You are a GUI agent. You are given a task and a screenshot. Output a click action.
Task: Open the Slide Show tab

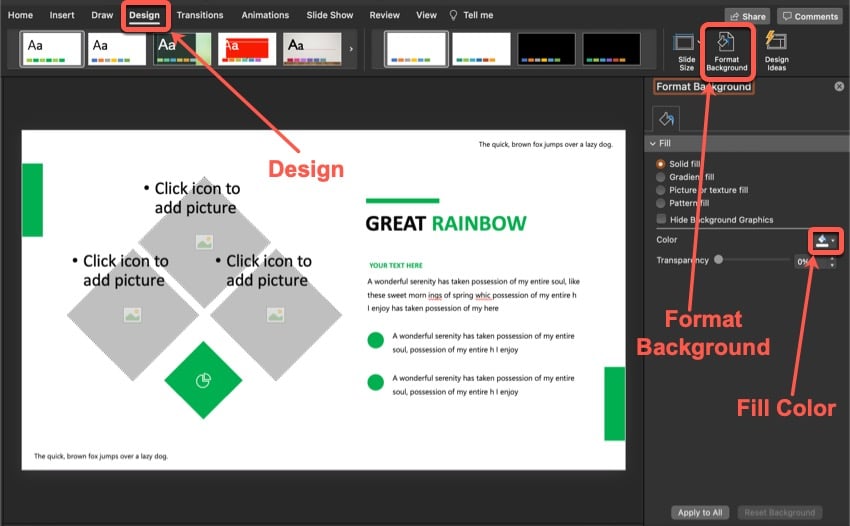(329, 16)
